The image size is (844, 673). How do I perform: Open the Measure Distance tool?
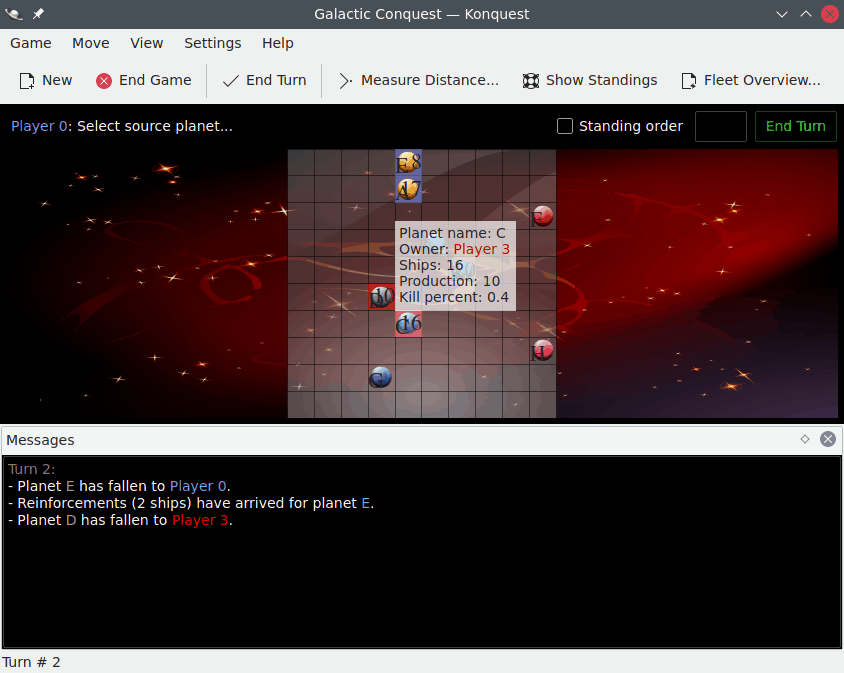click(x=419, y=80)
